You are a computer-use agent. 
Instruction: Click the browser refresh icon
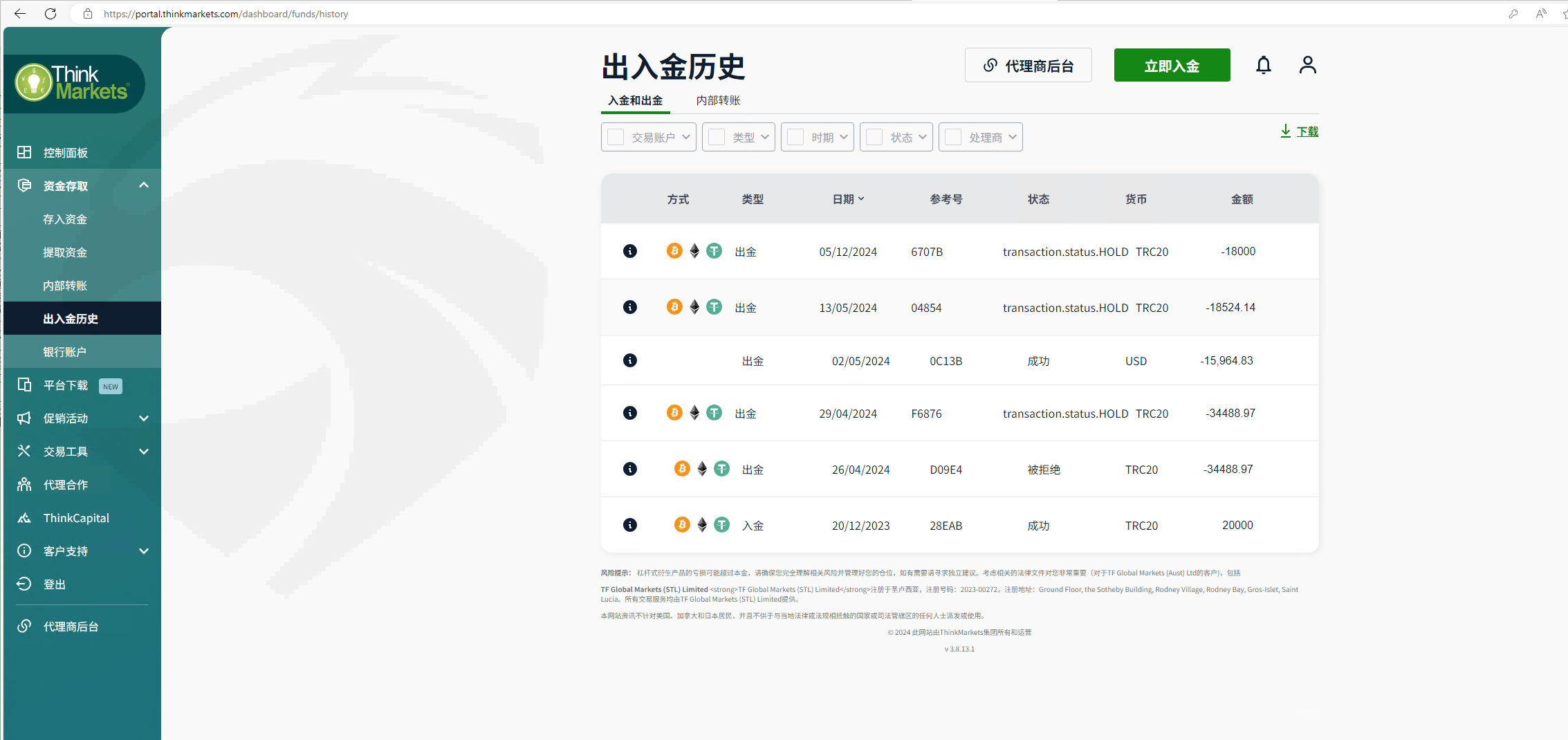point(50,14)
